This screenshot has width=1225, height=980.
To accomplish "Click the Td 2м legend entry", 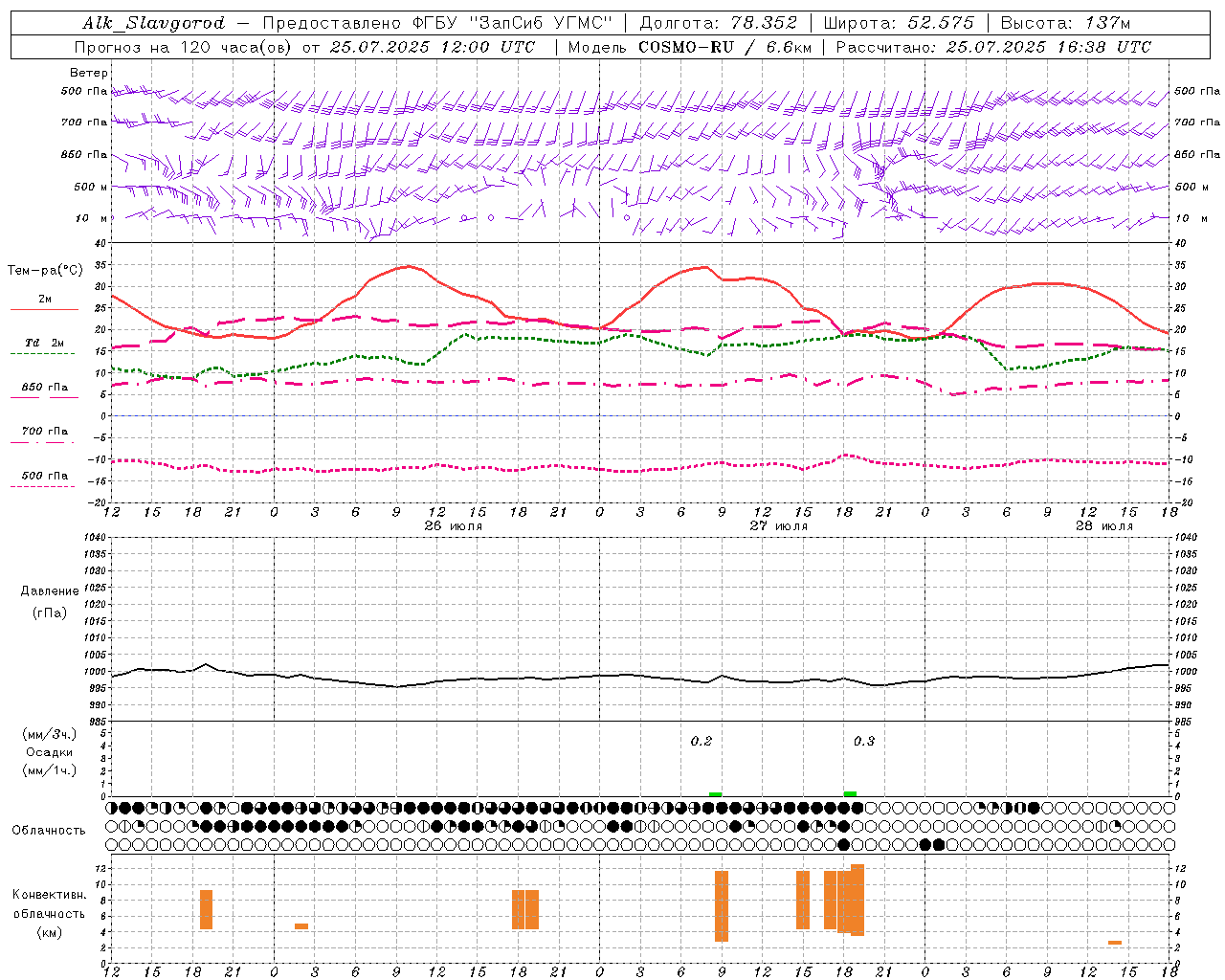I will click(45, 343).
